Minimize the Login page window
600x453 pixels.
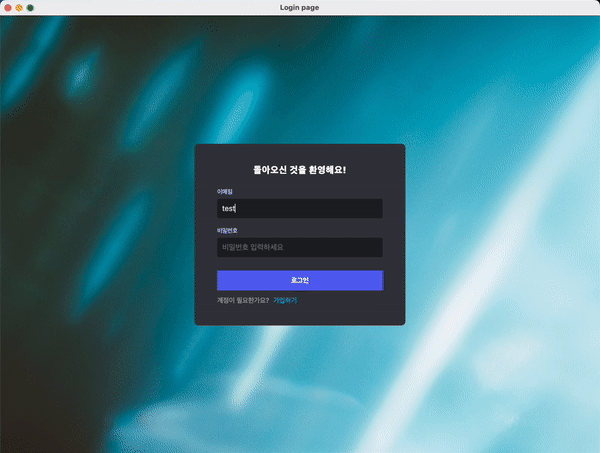tap(19, 8)
